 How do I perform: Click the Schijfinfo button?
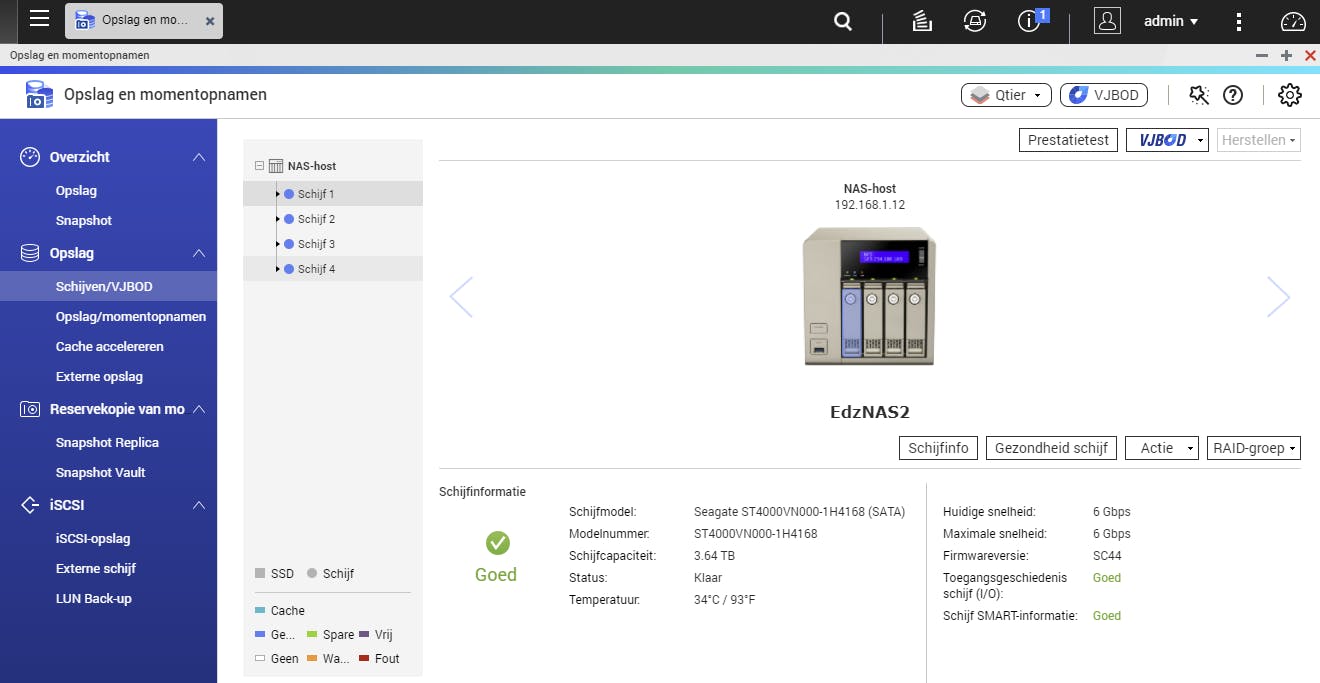(938, 448)
